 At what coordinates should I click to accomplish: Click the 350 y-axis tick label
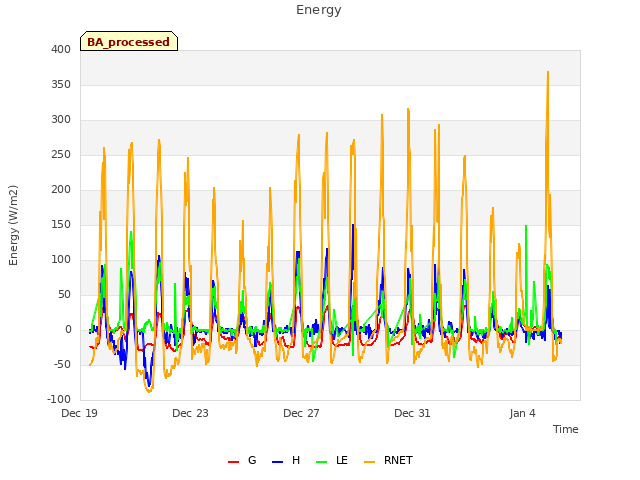pyautogui.click(x=61, y=84)
